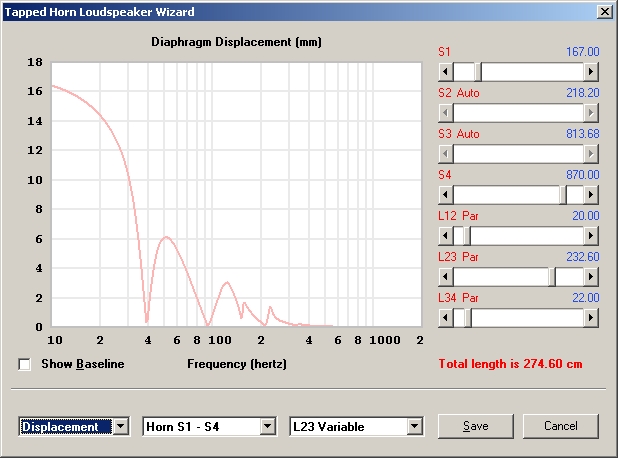Click the S3 Auto label

[459, 134]
